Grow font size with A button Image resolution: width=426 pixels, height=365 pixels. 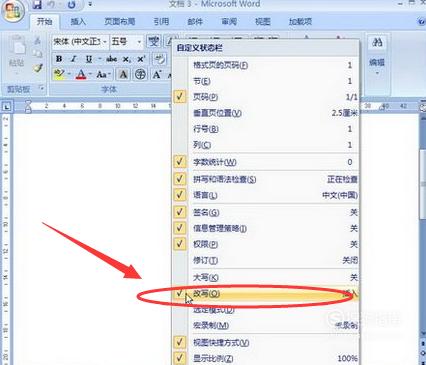pos(156,74)
